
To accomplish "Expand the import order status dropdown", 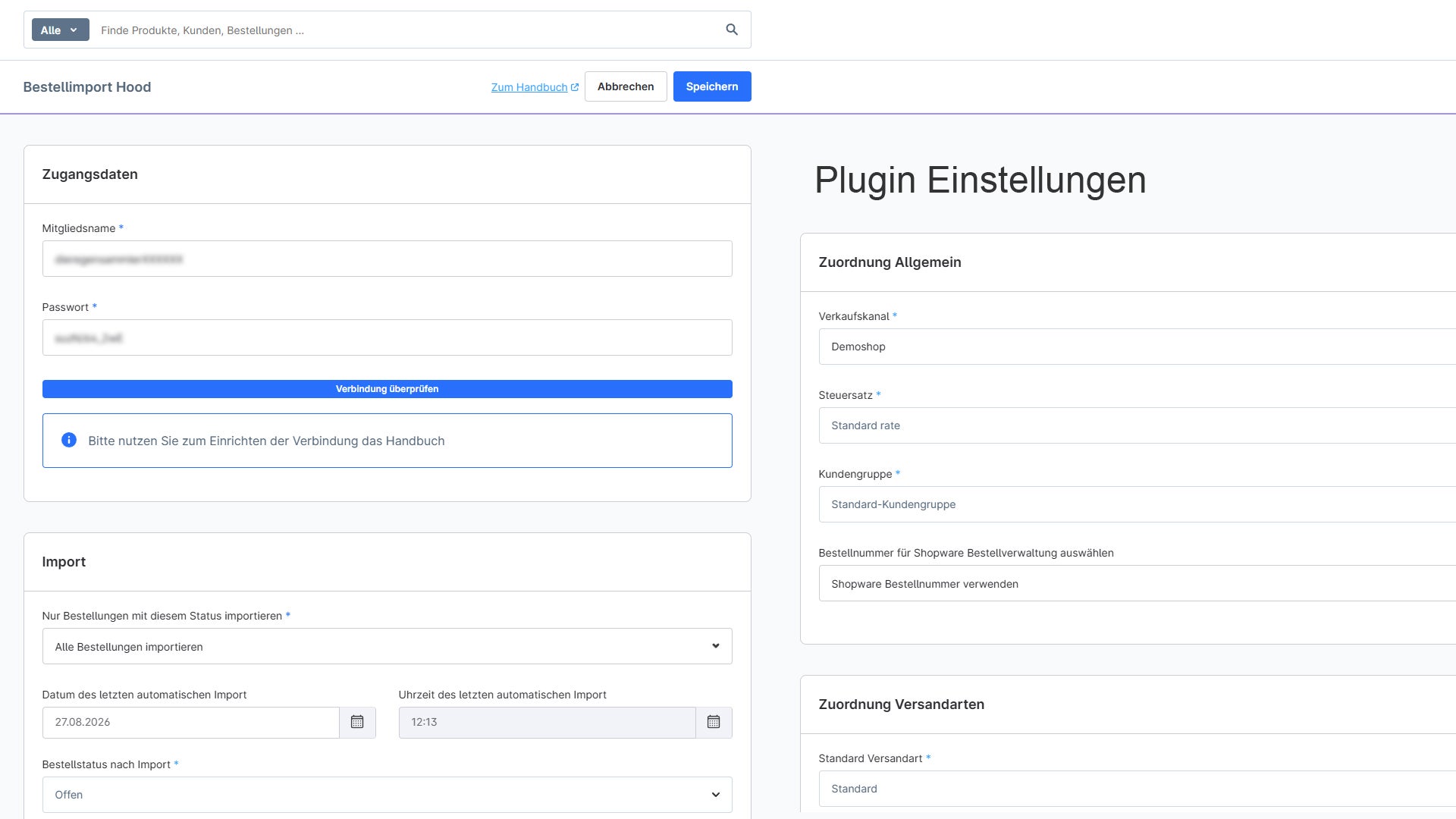I will 387,646.
